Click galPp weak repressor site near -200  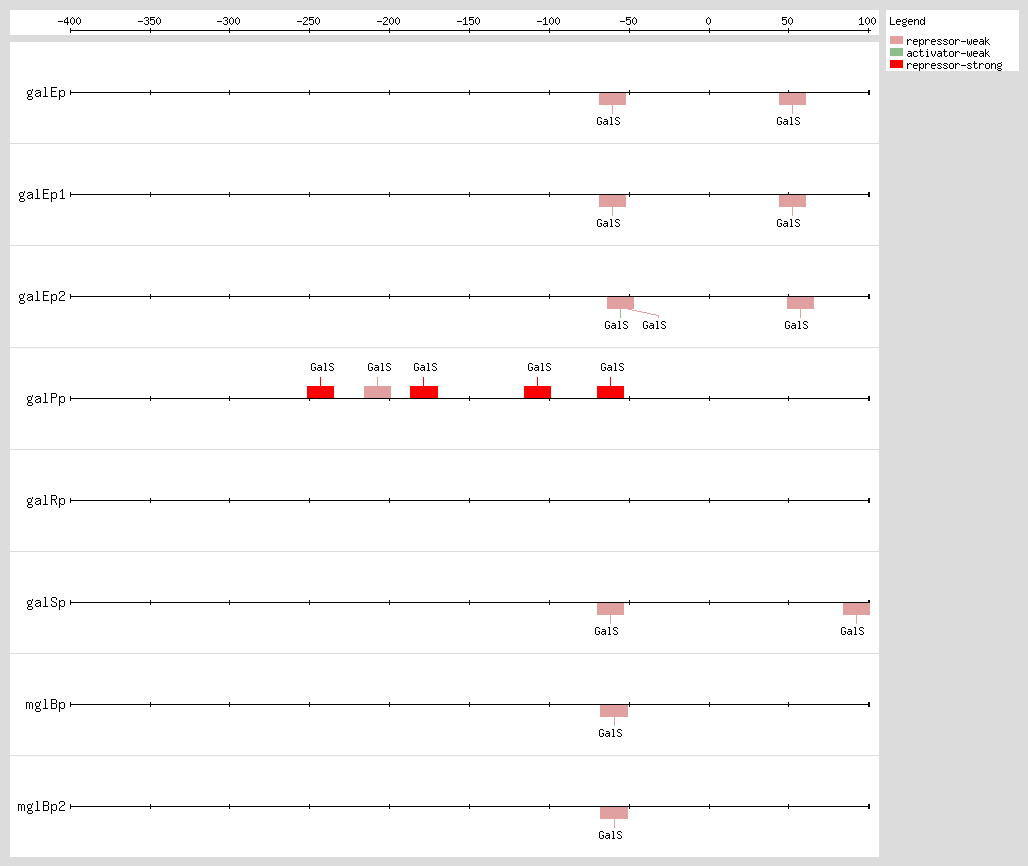click(x=378, y=392)
